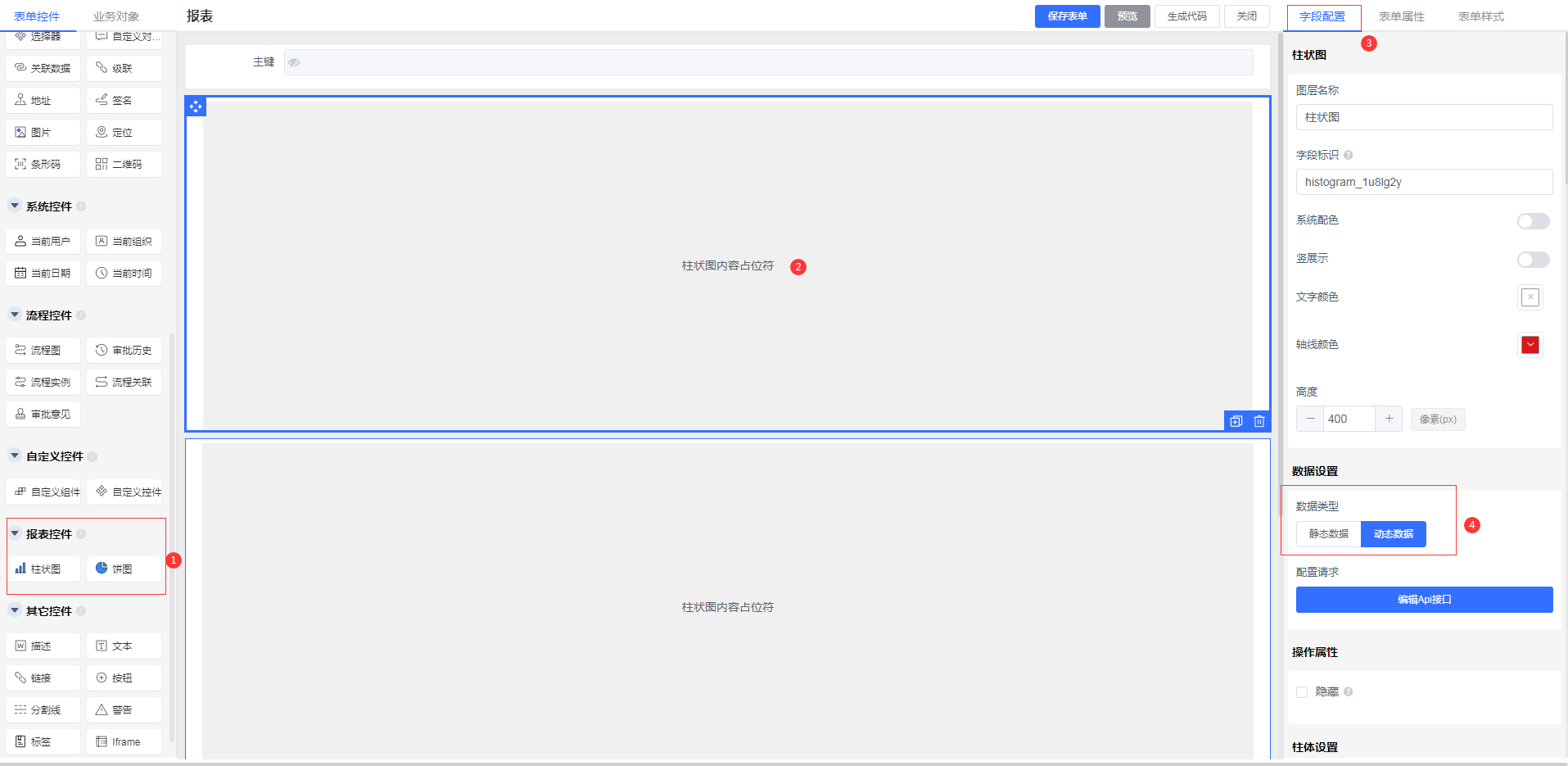
Task: Toggle the 系统配色 switch
Action: 1533,221
